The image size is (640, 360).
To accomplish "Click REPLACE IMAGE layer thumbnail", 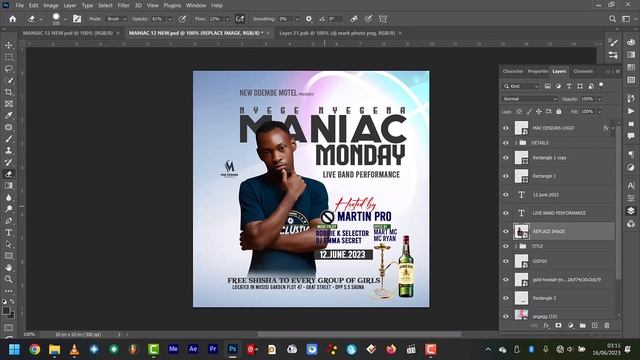I will [x=521, y=231].
